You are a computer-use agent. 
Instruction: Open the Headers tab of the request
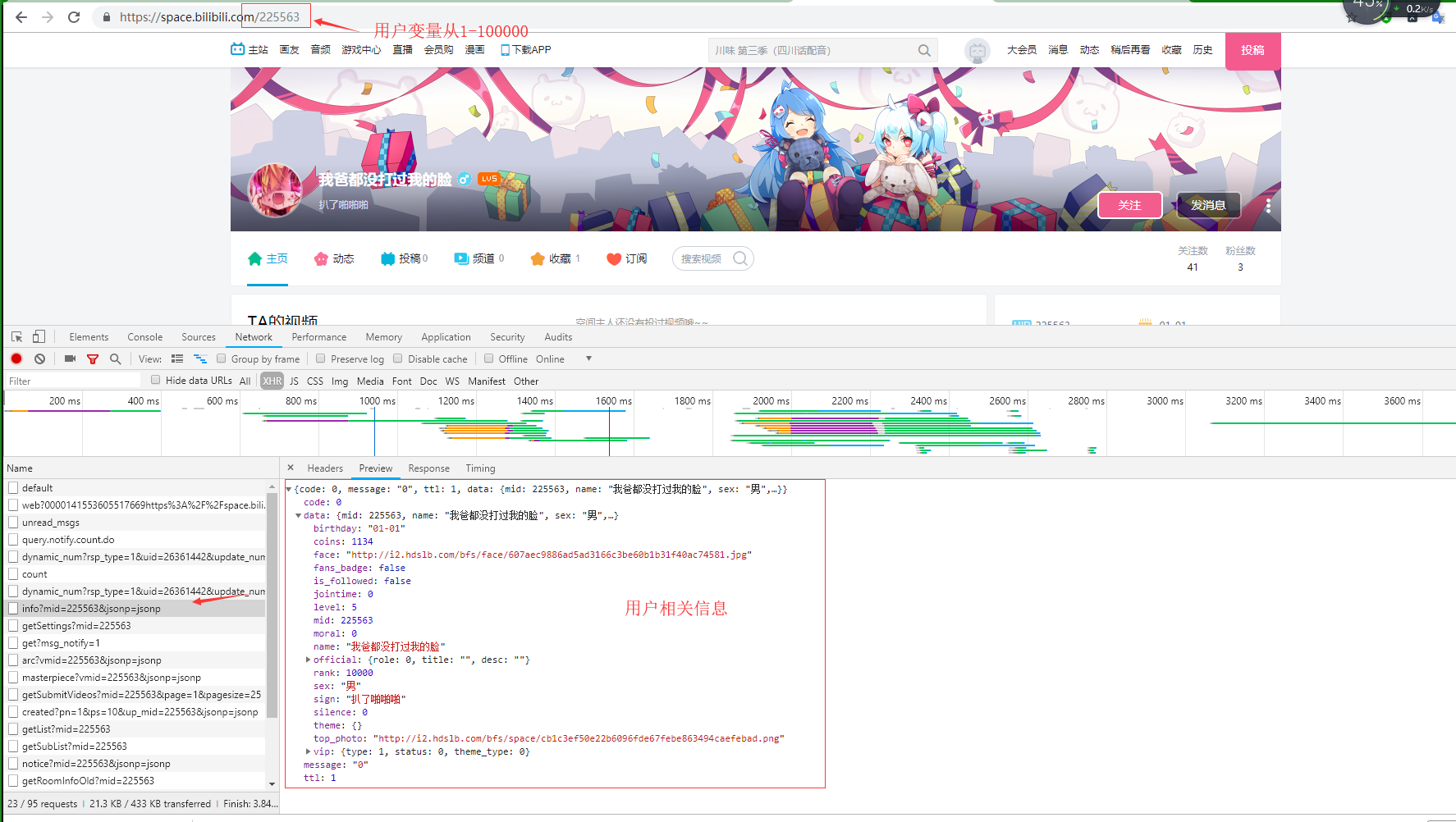coord(325,468)
